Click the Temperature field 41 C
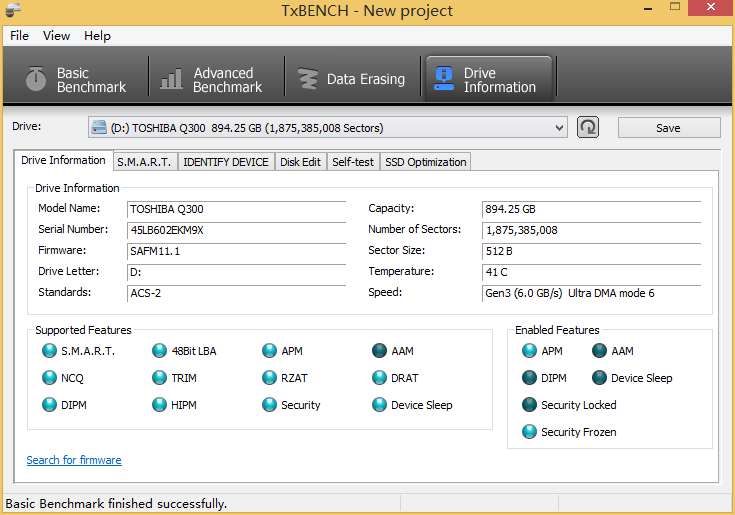The height and width of the screenshot is (515, 735). (x=592, y=272)
